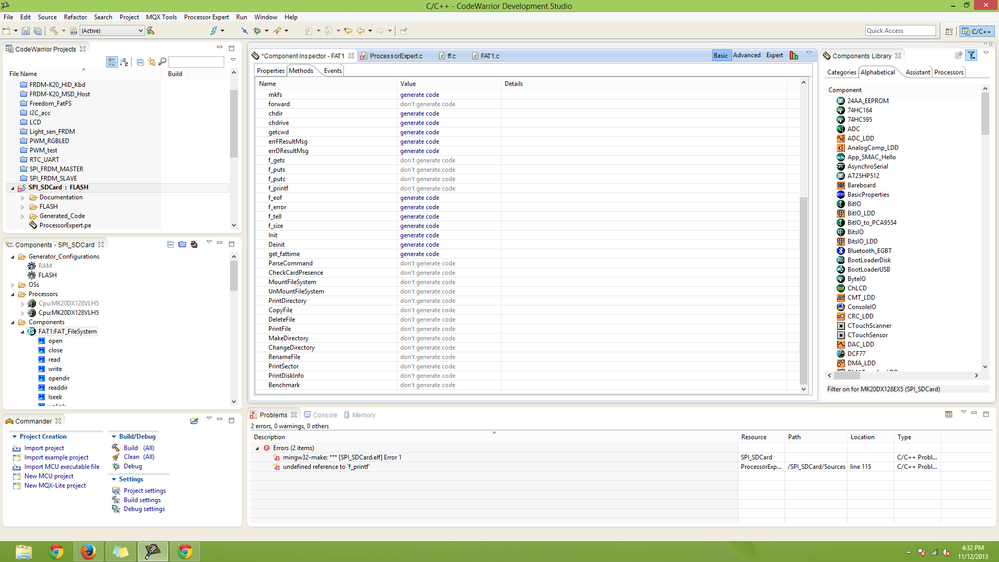Click the colored bar chart icon in Component Inspector
999x562 pixels.
(794, 55)
